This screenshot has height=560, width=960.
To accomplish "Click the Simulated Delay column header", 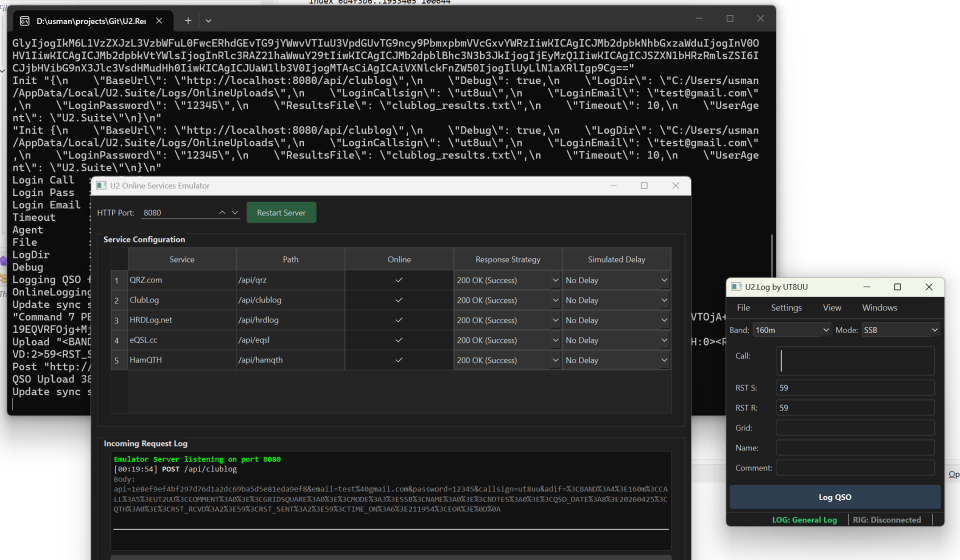I will [616, 259].
